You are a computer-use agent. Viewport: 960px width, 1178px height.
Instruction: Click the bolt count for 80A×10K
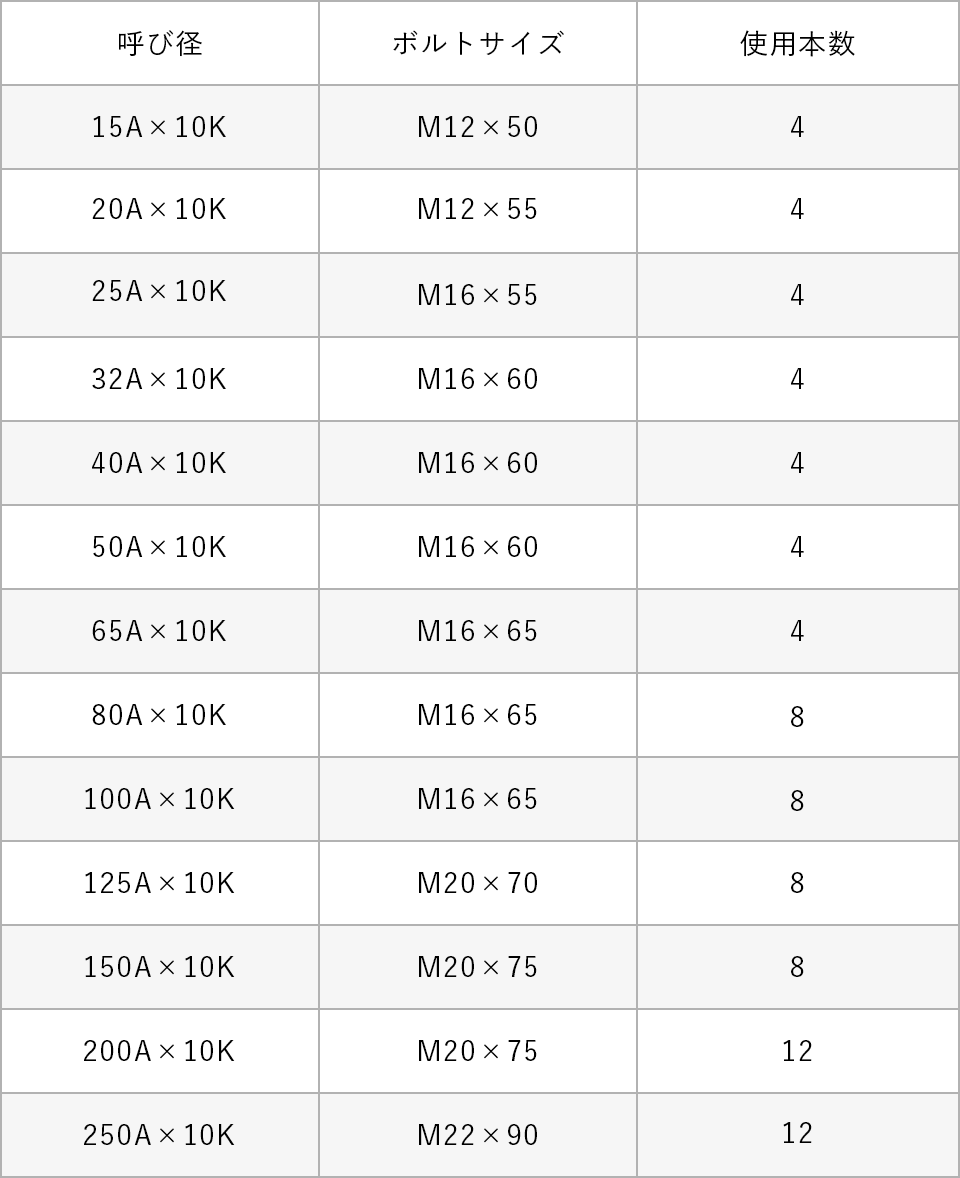pos(797,716)
